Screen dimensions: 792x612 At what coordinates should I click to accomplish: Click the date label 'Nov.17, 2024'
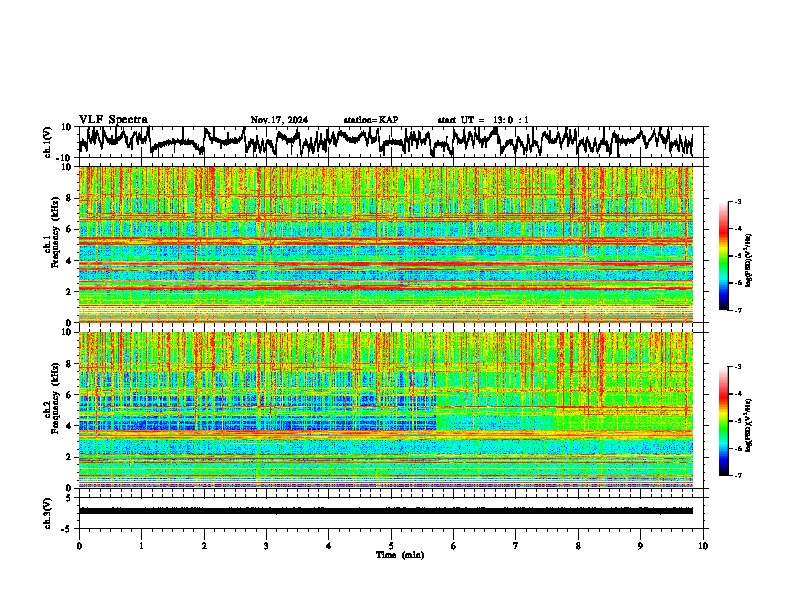pyautogui.click(x=279, y=120)
